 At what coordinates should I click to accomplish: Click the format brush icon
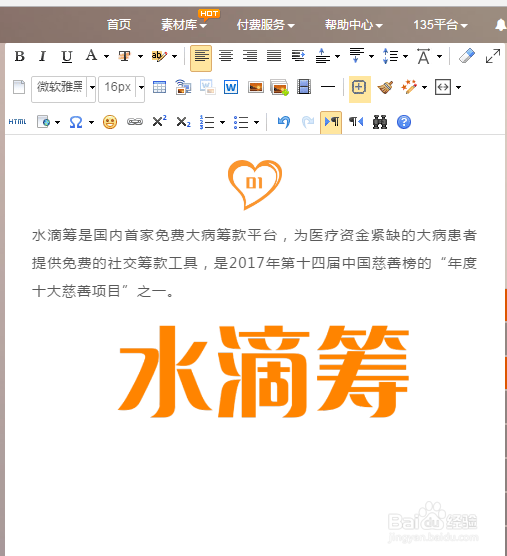click(385, 87)
